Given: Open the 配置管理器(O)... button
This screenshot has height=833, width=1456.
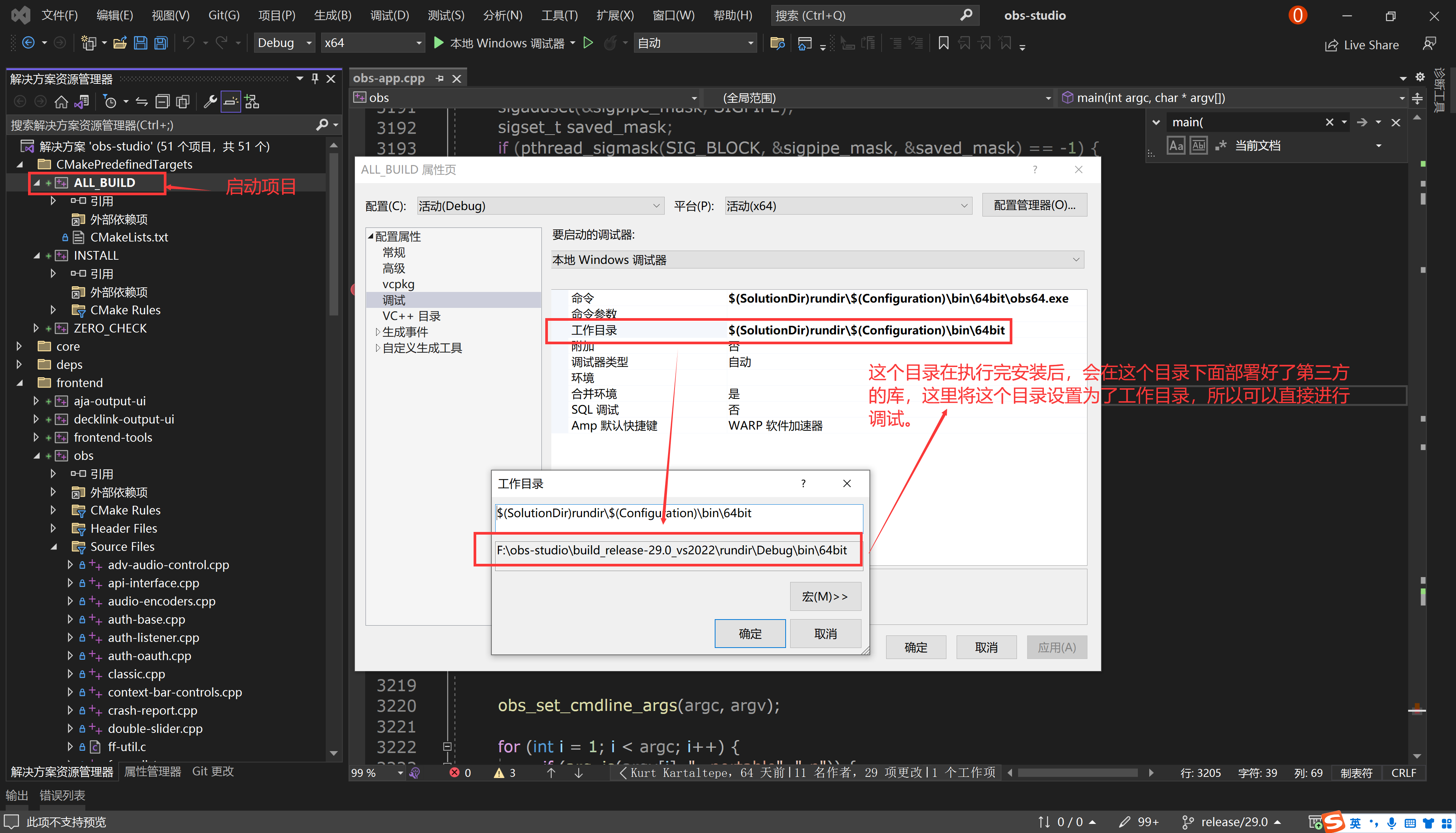Looking at the screenshot, I should 1034,205.
